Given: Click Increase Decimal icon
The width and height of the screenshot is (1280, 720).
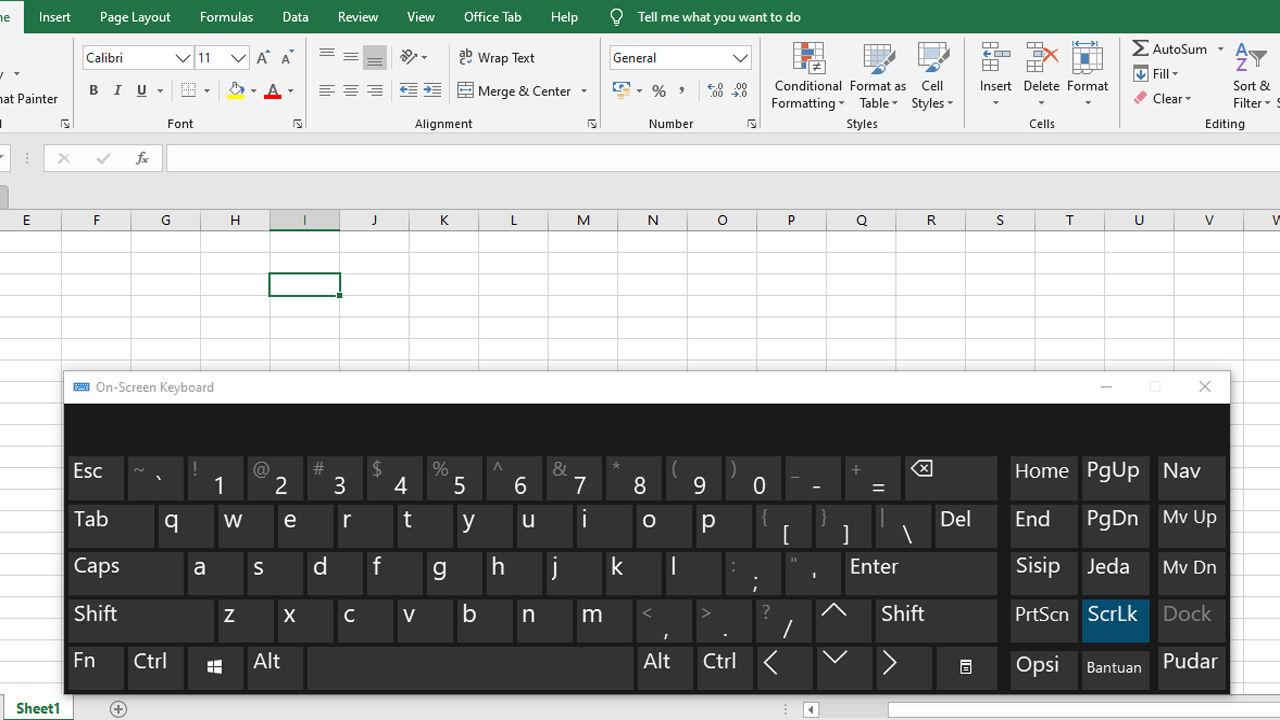Looking at the screenshot, I should [715, 91].
